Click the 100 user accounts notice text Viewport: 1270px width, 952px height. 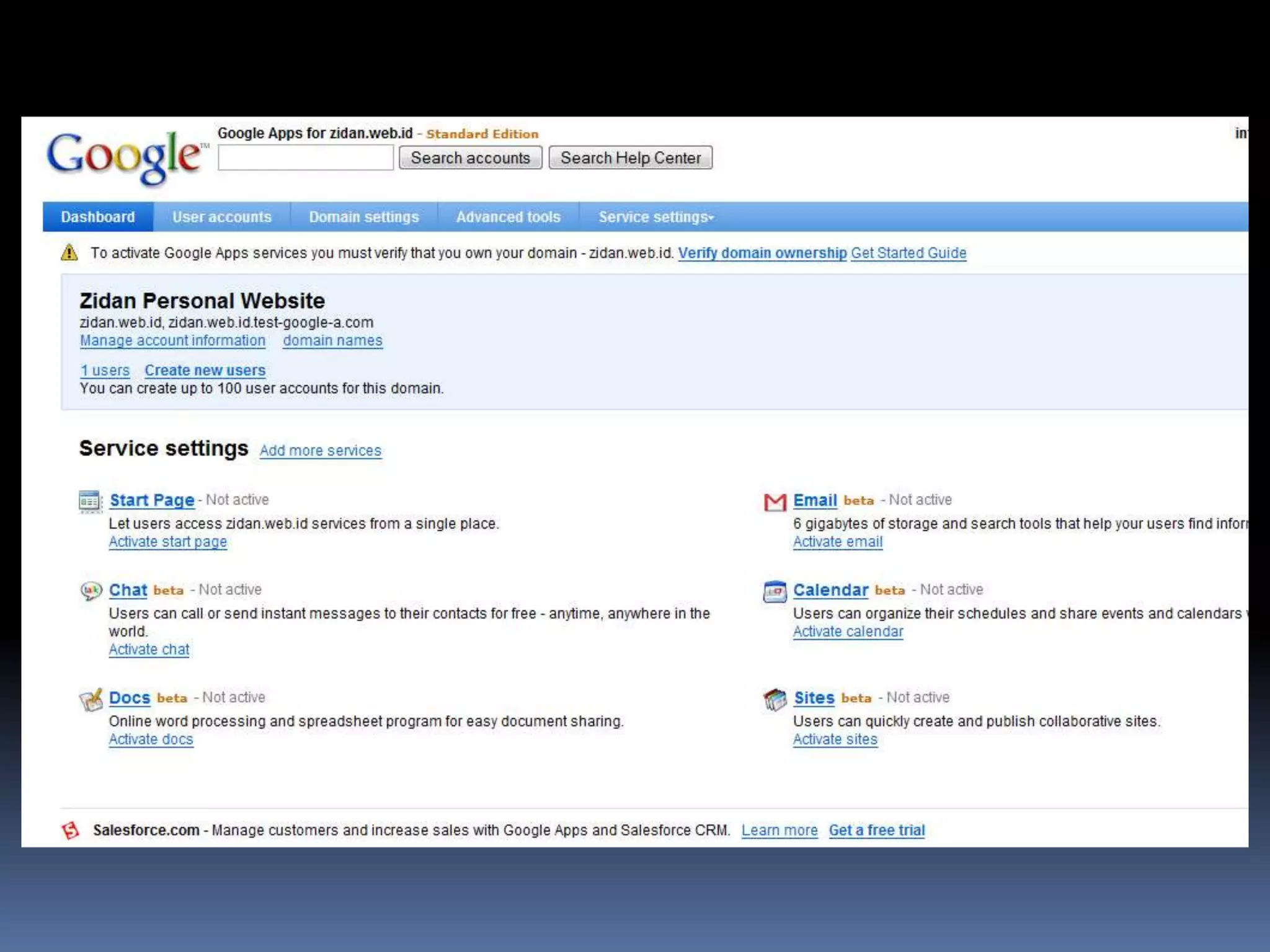(x=262, y=389)
